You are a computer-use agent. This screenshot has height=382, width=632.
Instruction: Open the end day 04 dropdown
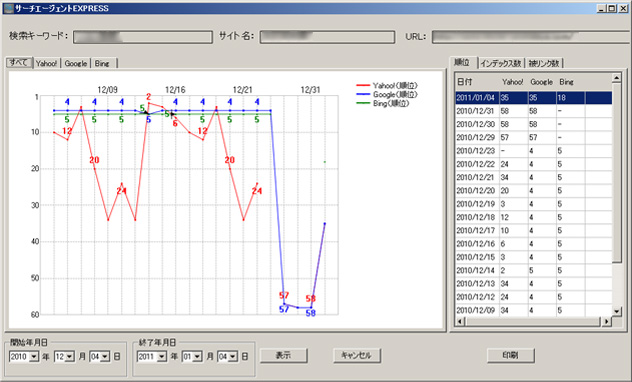(233, 357)
